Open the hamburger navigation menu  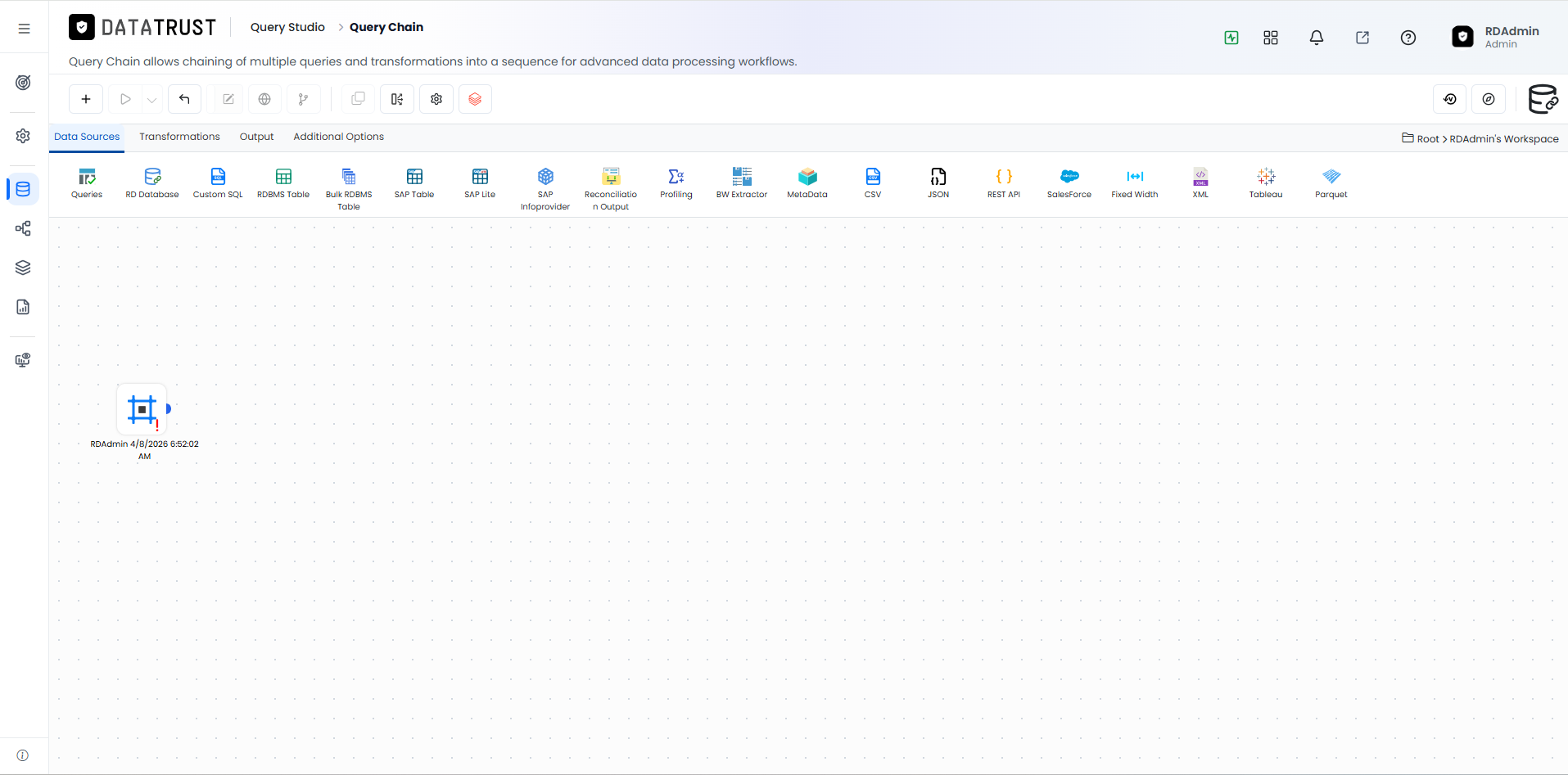click(24, 29)
